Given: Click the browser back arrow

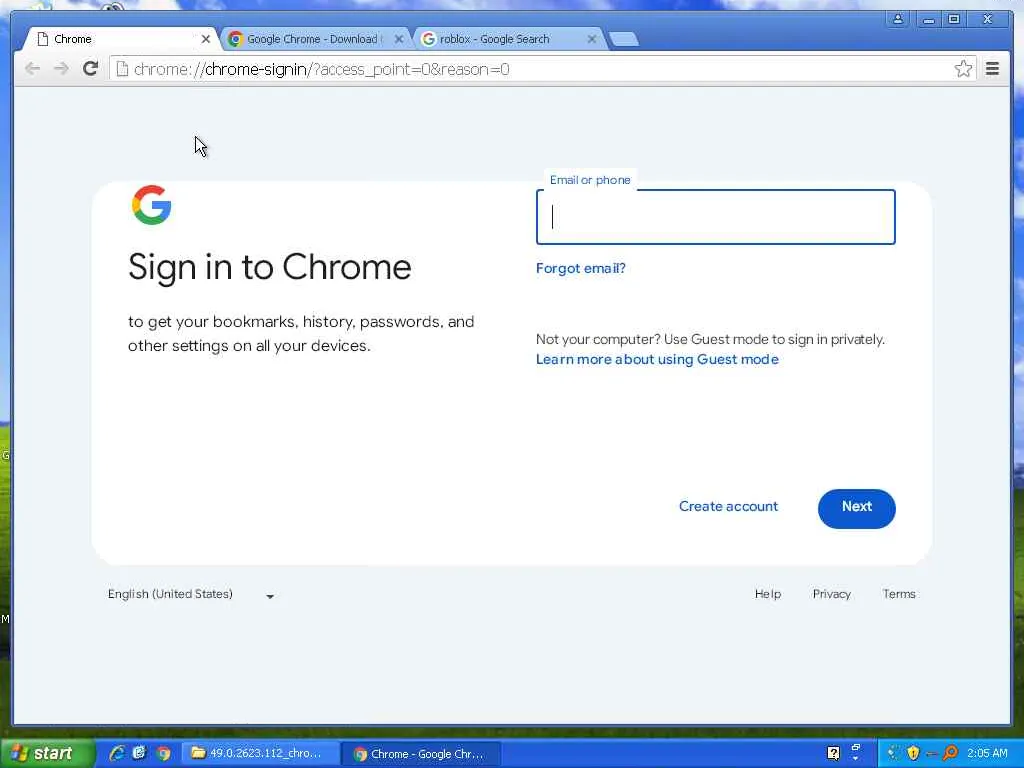Looking at the screenshot, I should coord(32,69).
